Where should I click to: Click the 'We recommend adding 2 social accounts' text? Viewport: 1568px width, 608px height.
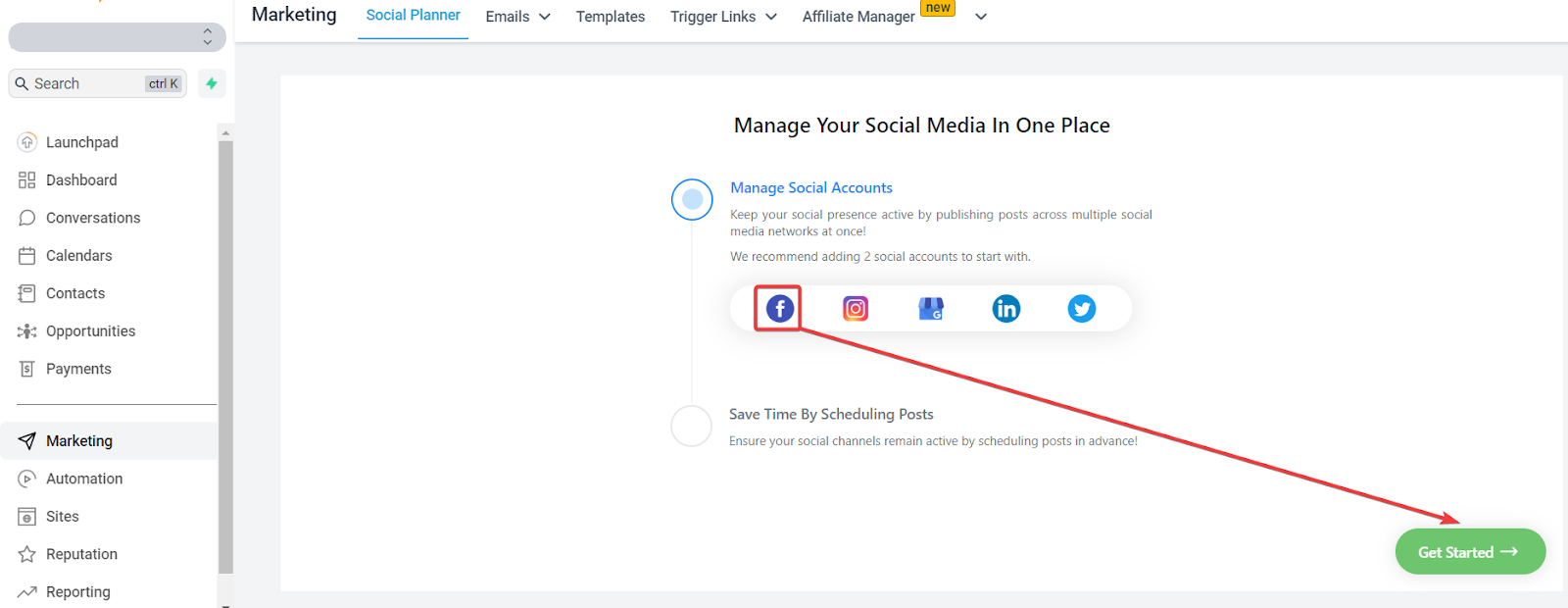[880, 257]
